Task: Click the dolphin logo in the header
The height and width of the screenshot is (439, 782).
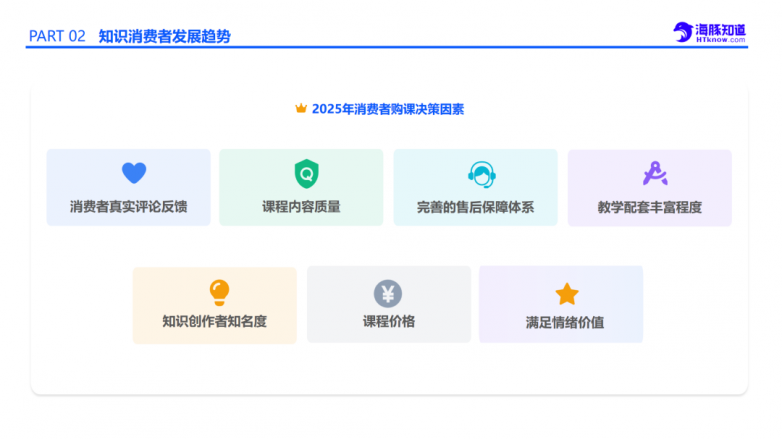Action: click(x=683, y=33)
